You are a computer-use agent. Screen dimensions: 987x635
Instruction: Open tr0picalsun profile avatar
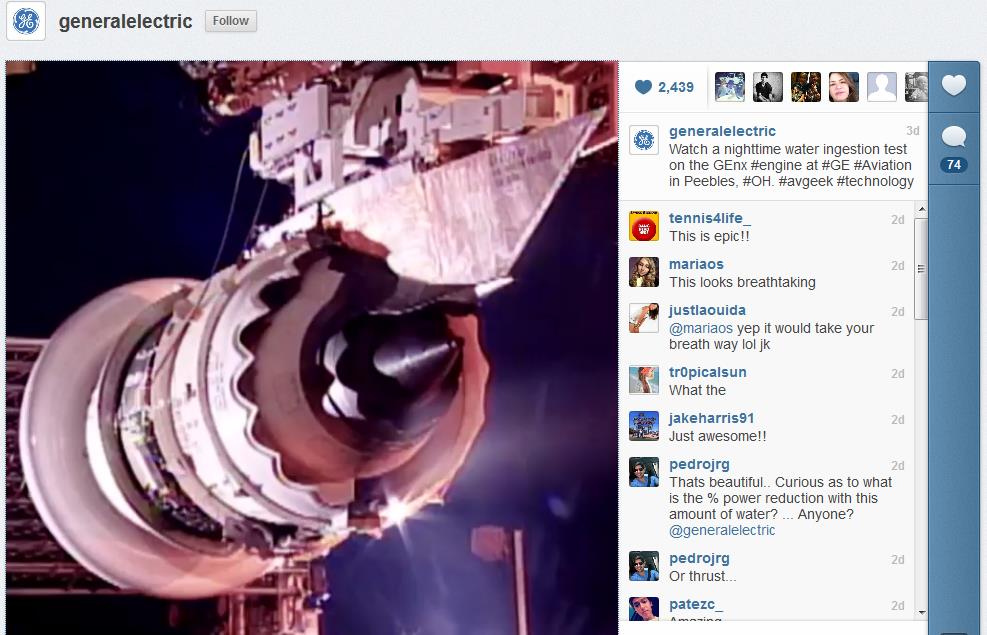pyautogui.click(x=644, y=379)
